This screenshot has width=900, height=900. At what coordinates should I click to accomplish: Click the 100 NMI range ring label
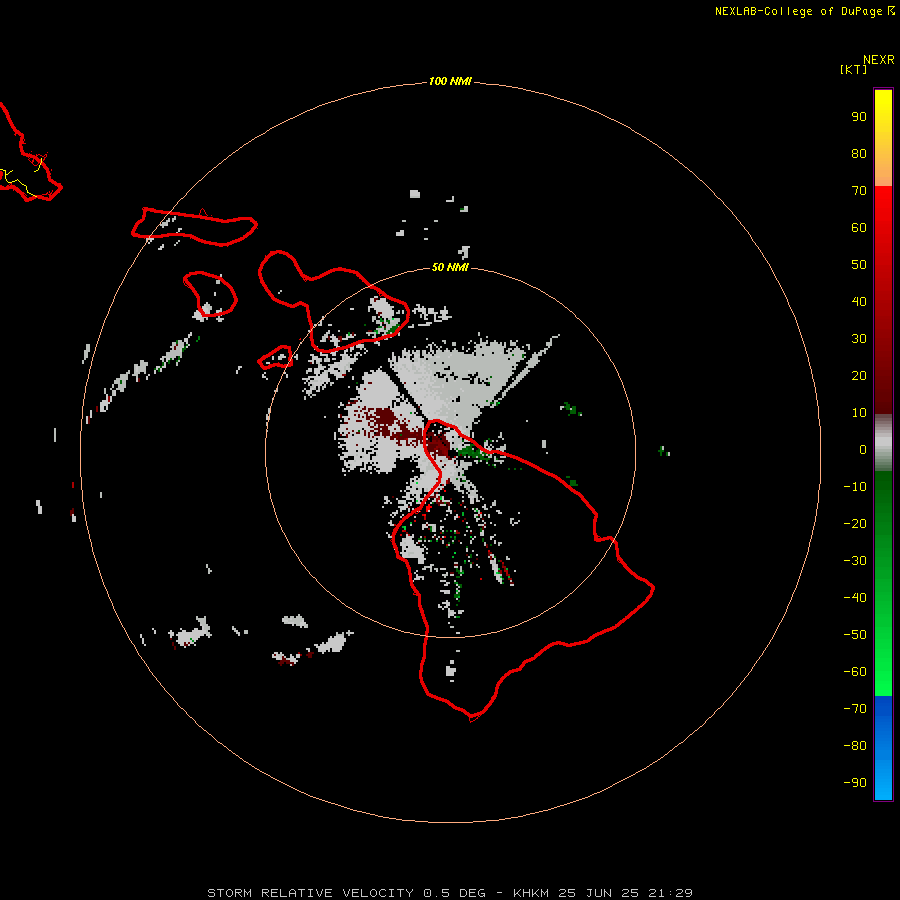click(x=450, y=82)
